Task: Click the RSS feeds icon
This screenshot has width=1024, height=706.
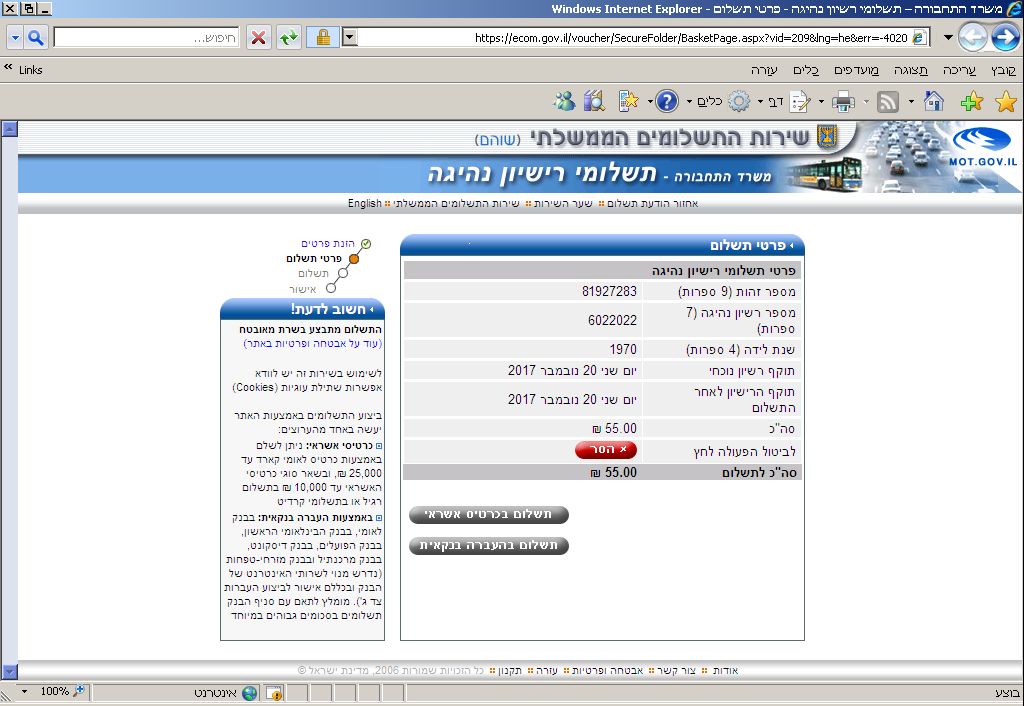Action: point(887,101)
